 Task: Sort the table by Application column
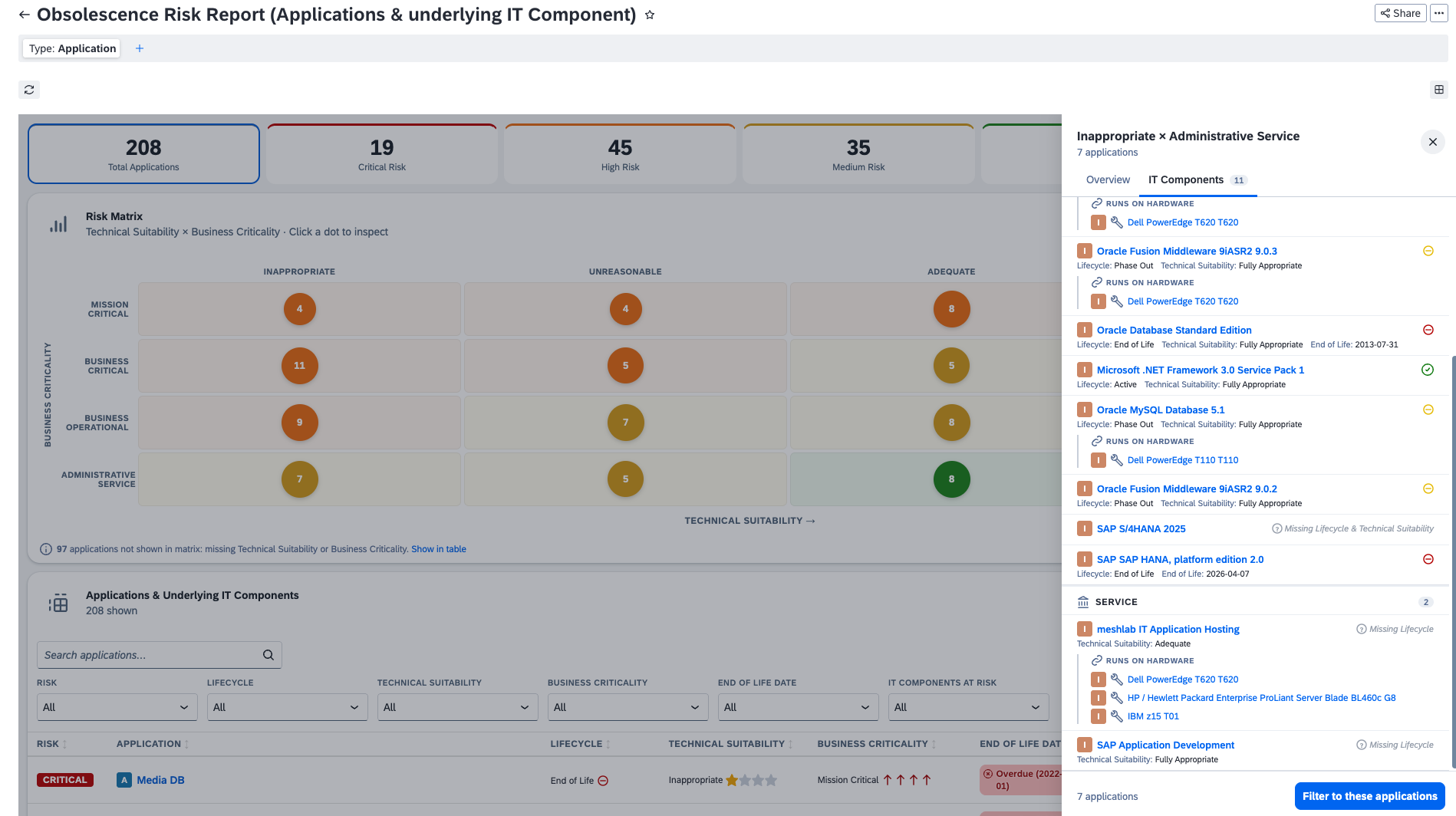(x=153, y=744)
